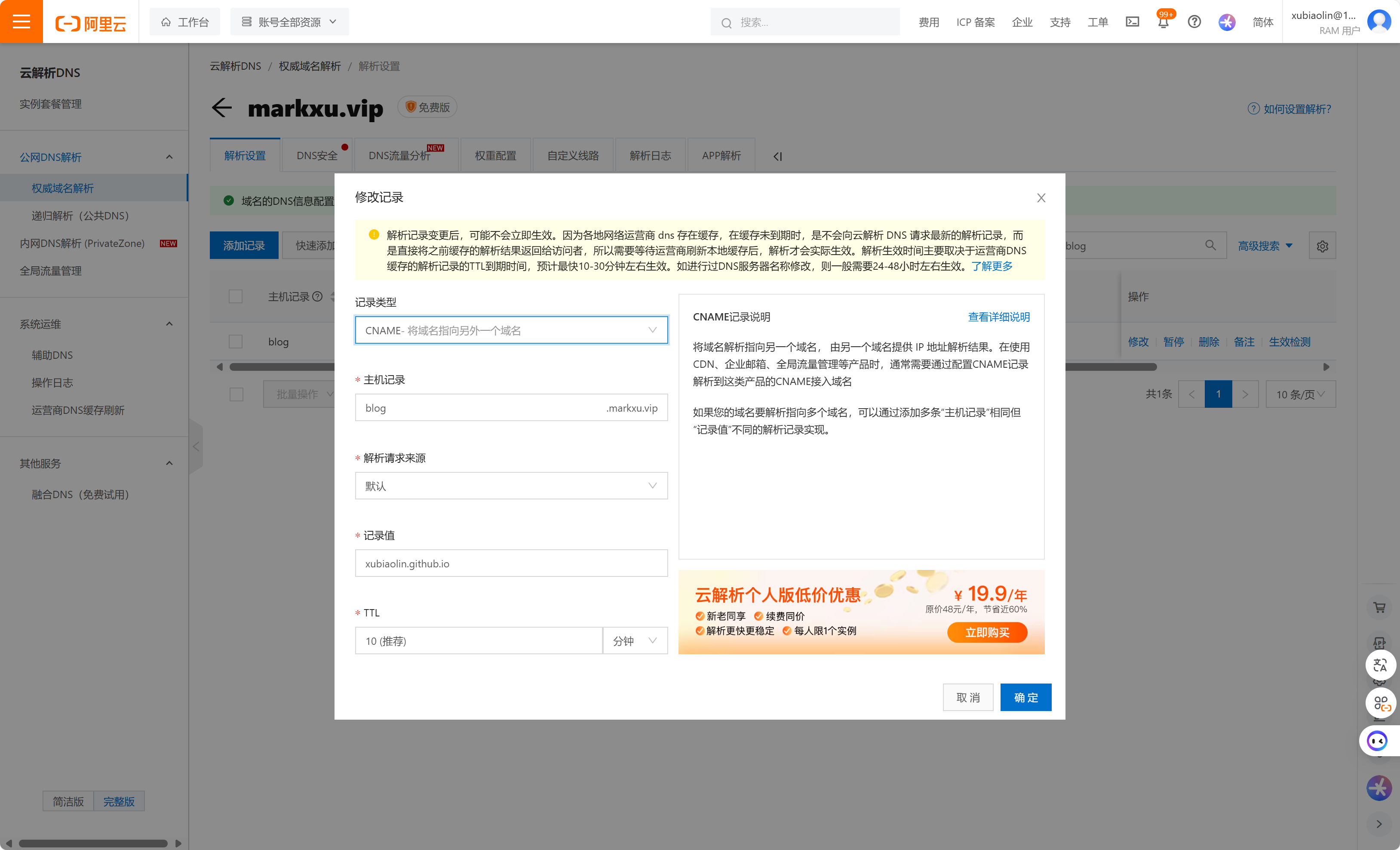Click the translate floating icon
Image resolution: width=1400 pixels, height=850 pixels.
(1379, 665)
